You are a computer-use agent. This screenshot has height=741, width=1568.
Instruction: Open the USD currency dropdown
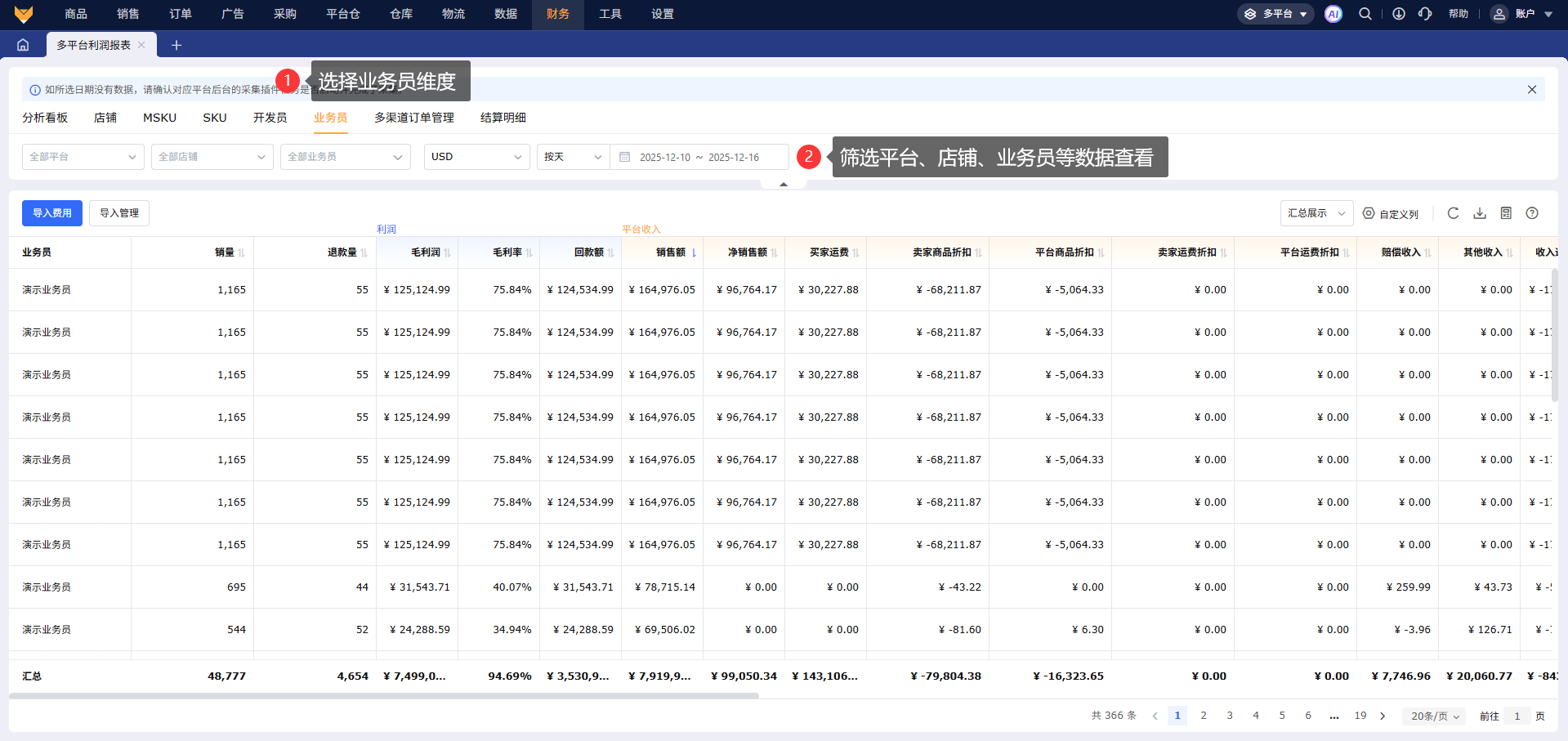point(476,157)
